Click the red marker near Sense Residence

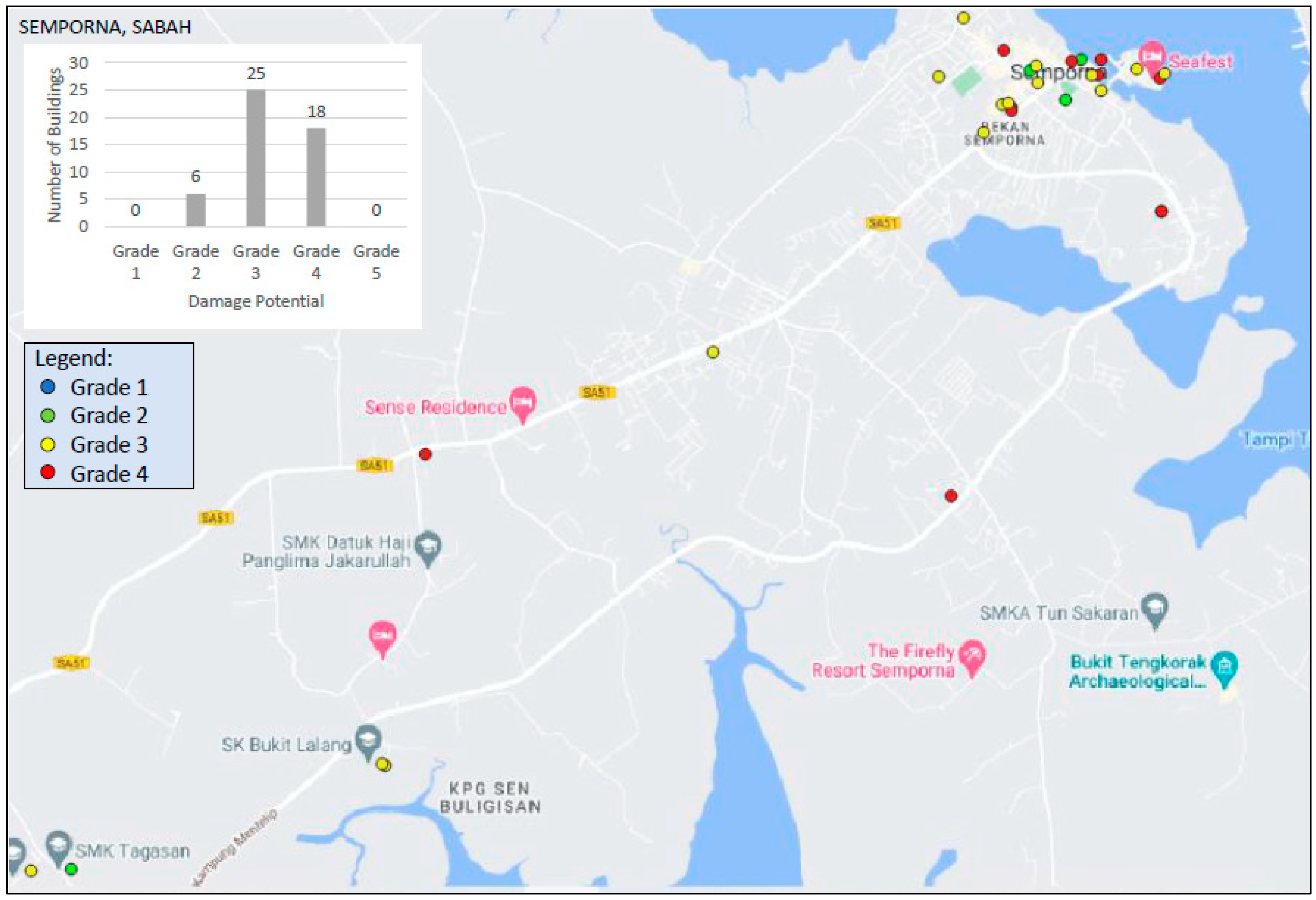tap(425, 454)
